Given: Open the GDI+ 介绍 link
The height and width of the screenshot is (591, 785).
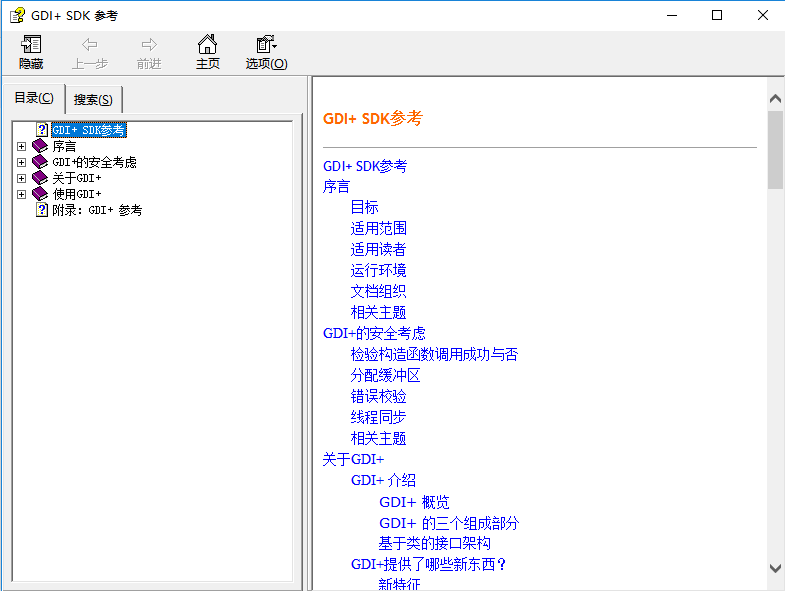Looking at the screenshot, I should pyautogui.click(x=383, y=480).
